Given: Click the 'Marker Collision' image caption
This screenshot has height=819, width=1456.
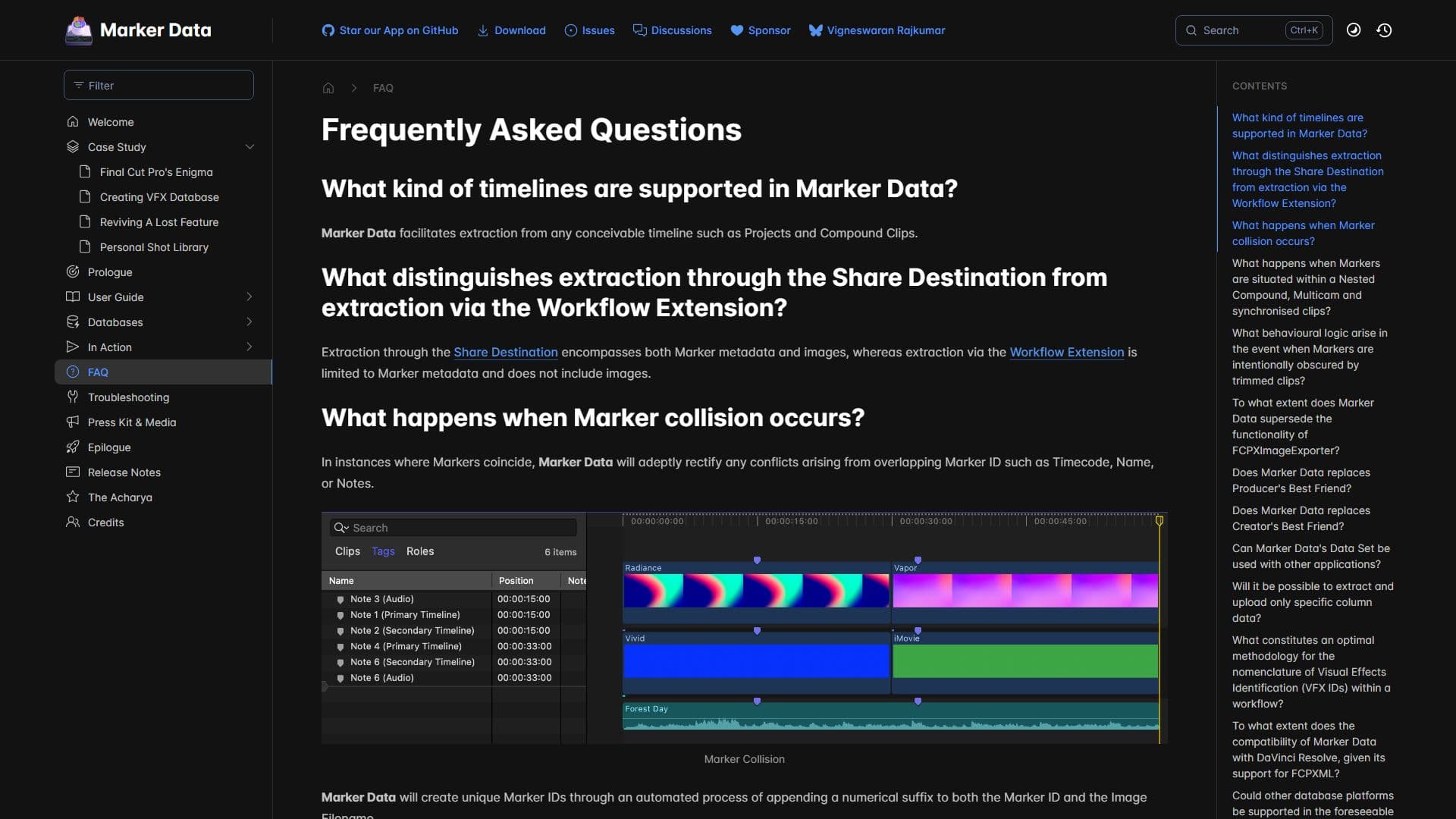Looking at the screenshot, I should [744, 759].
